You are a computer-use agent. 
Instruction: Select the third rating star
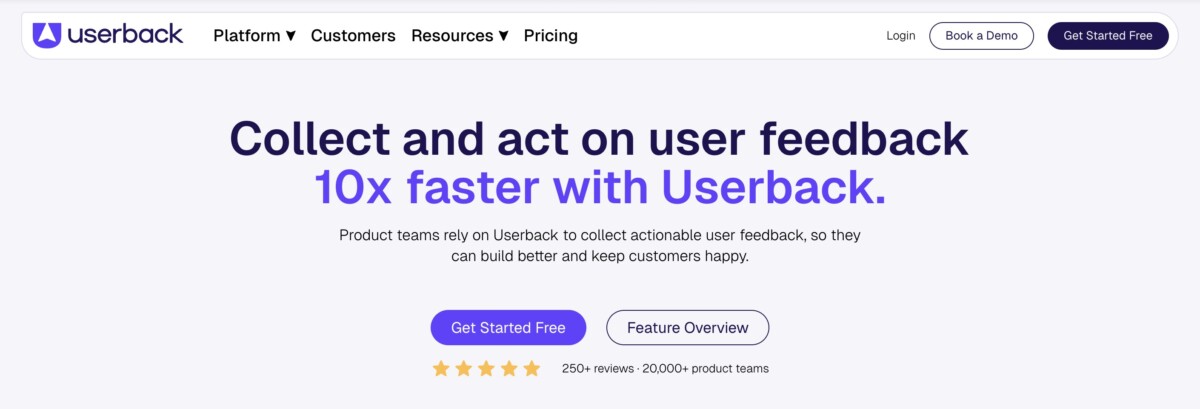486,369
